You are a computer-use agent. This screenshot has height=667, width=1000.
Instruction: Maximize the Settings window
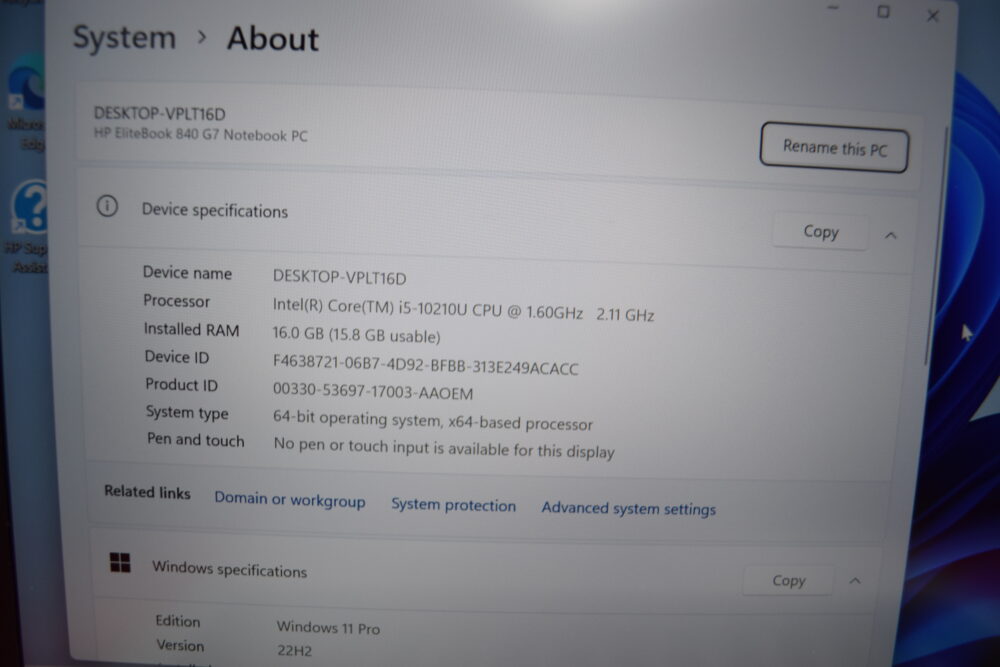(x=883, y=11)
